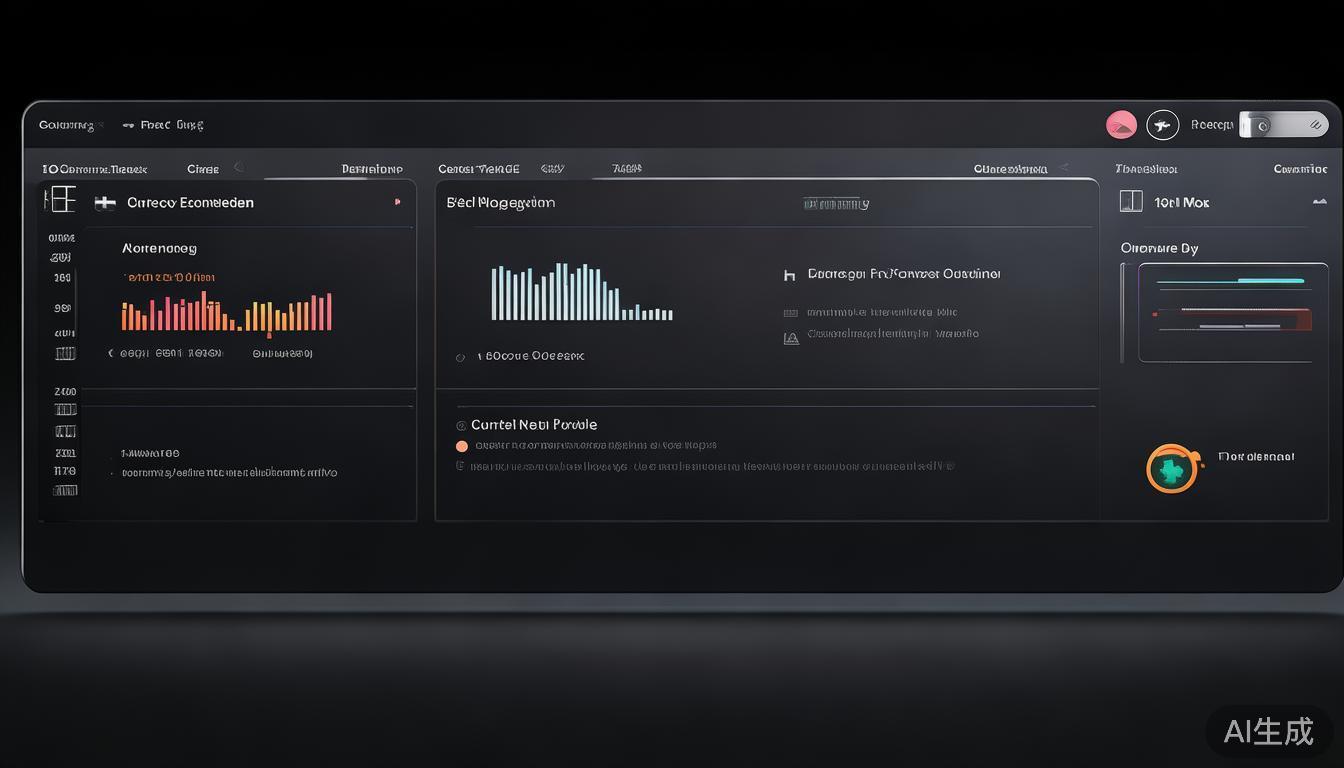Click the H icon beside performance heading

[789, 274]
